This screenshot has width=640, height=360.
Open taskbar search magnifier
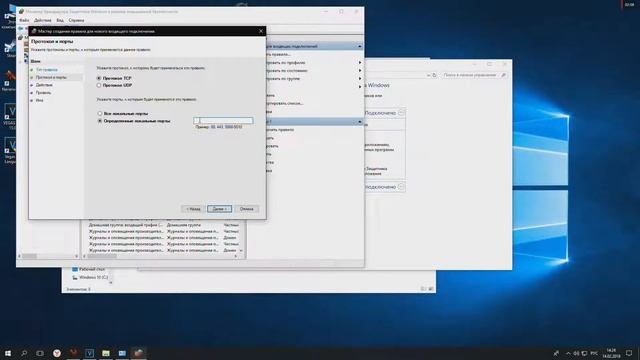point(24,353)
